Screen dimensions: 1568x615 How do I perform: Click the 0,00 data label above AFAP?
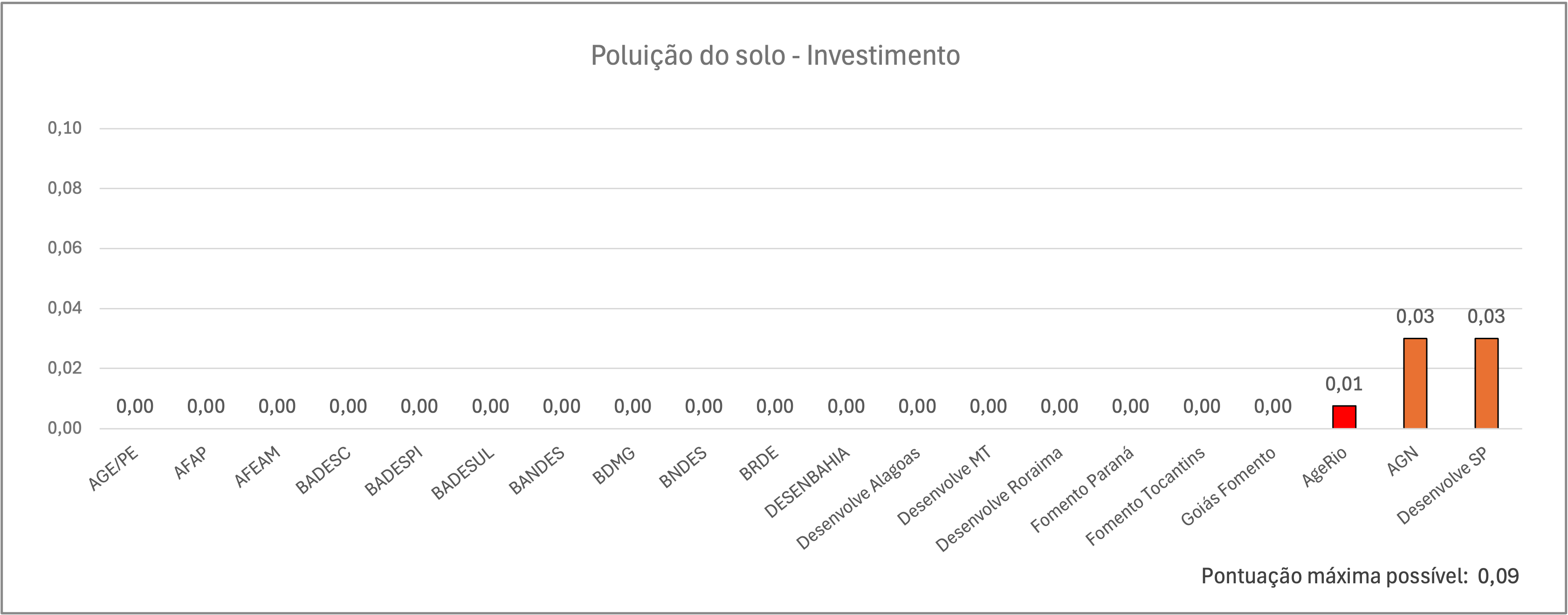(x=206, y=406)
